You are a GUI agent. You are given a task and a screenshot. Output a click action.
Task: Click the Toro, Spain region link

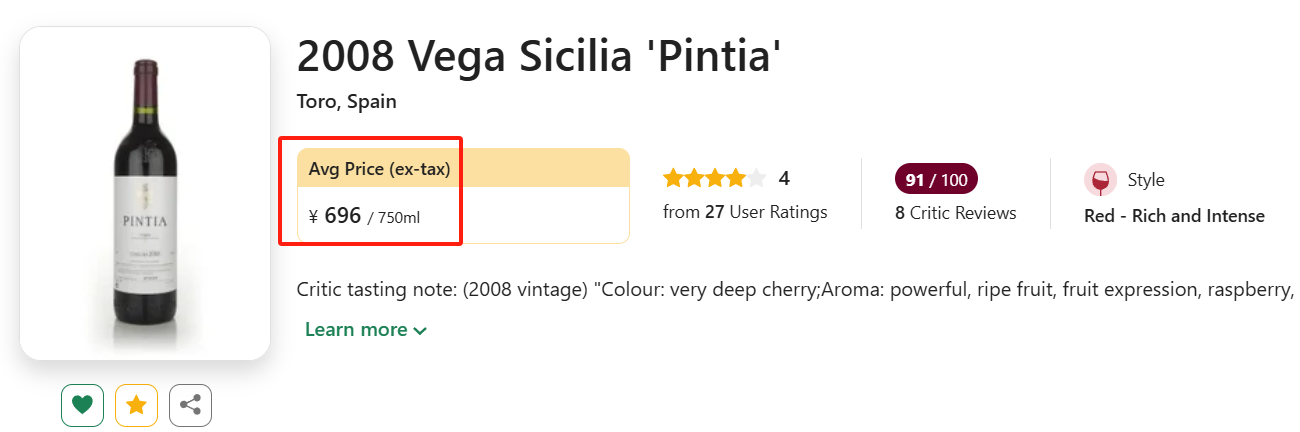click(x=347, y=102)
